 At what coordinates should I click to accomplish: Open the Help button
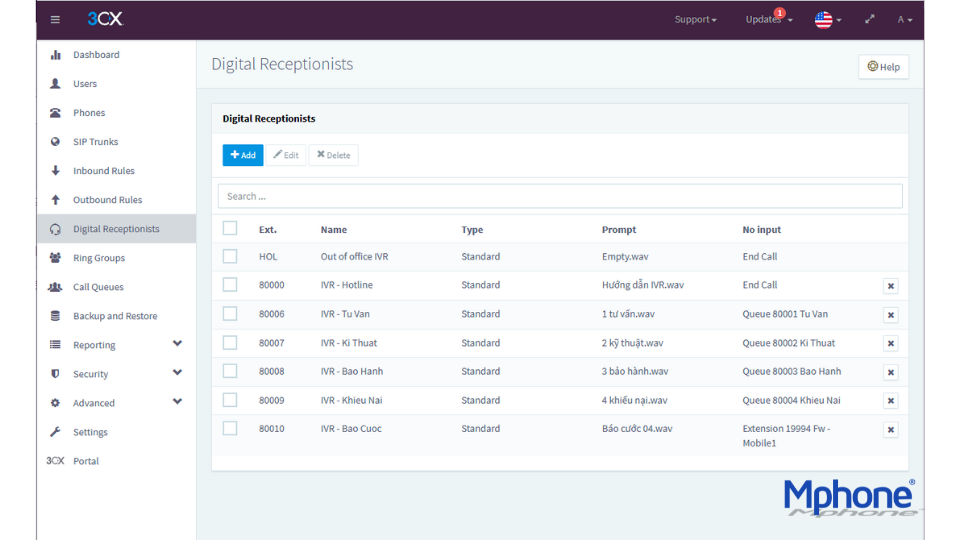pos(883,67)
